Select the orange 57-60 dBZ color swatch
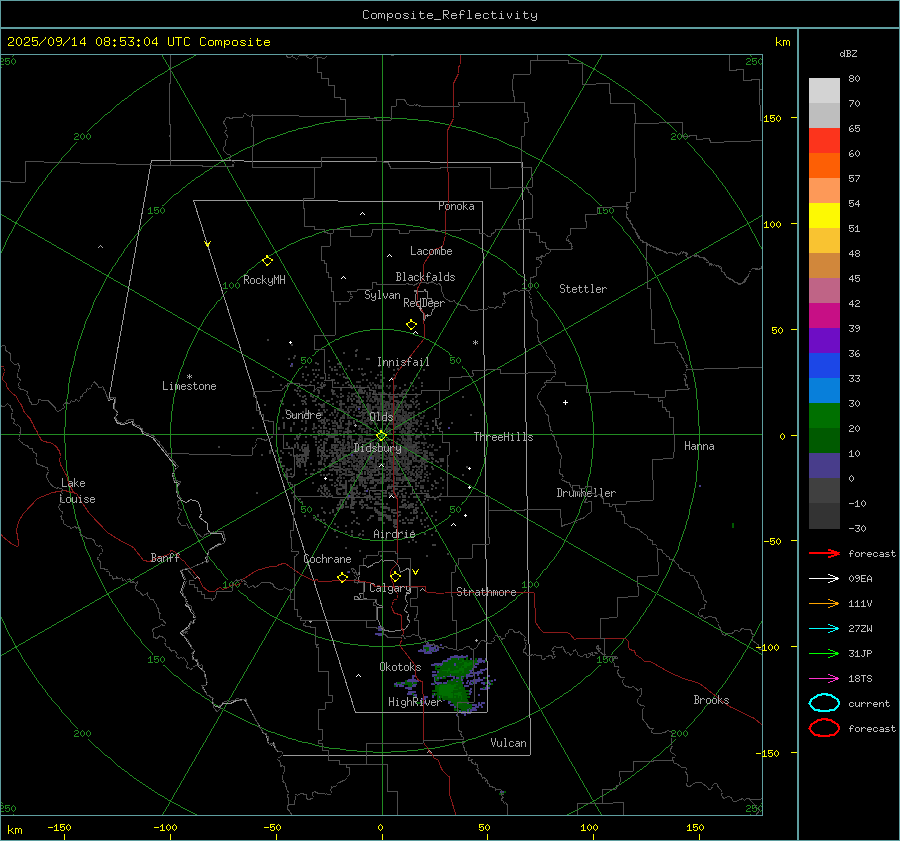Viewport: 900px width, 841px height. [x=824, y=165]
